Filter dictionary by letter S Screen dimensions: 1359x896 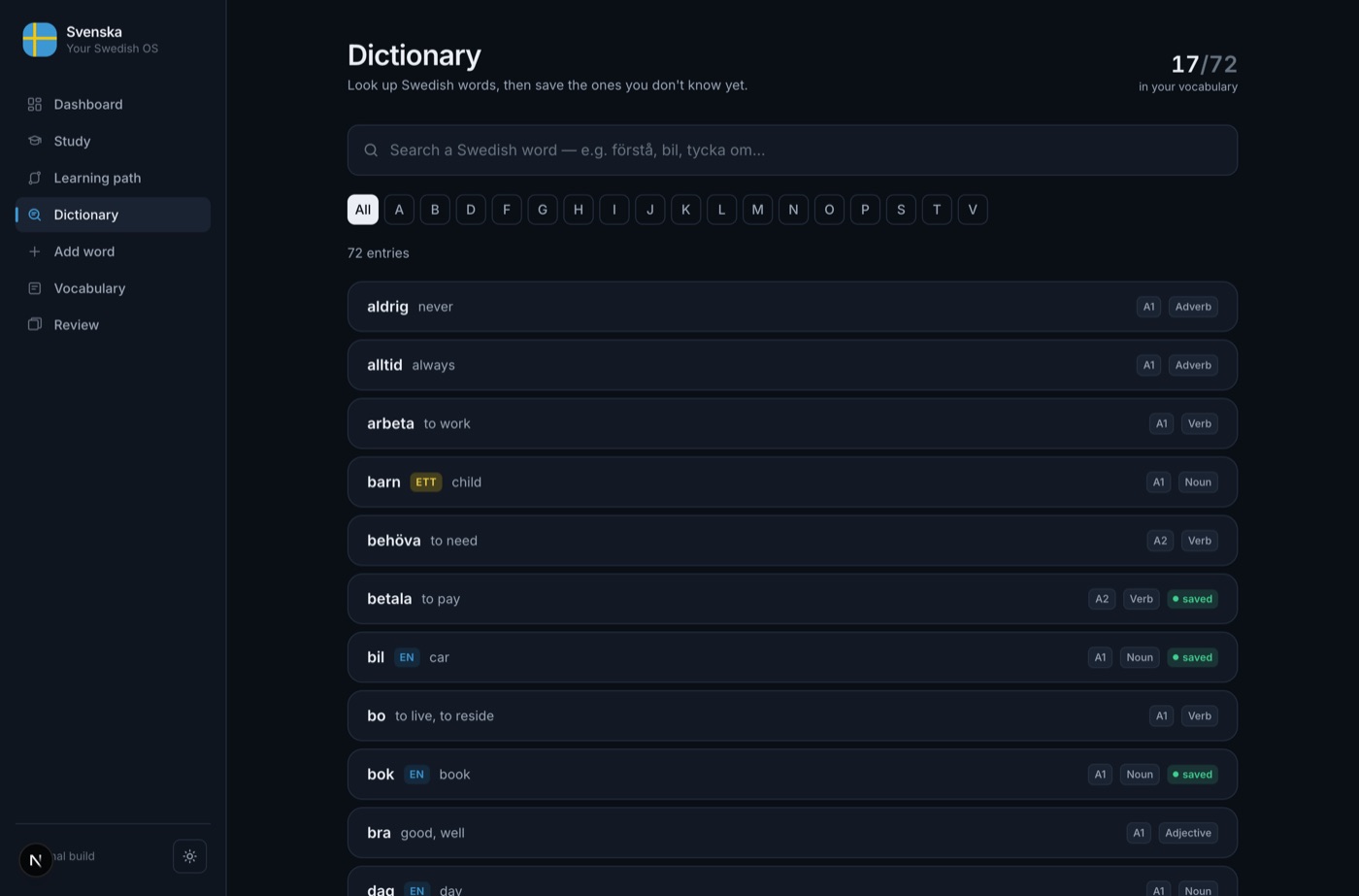click(x=901, y=210)
